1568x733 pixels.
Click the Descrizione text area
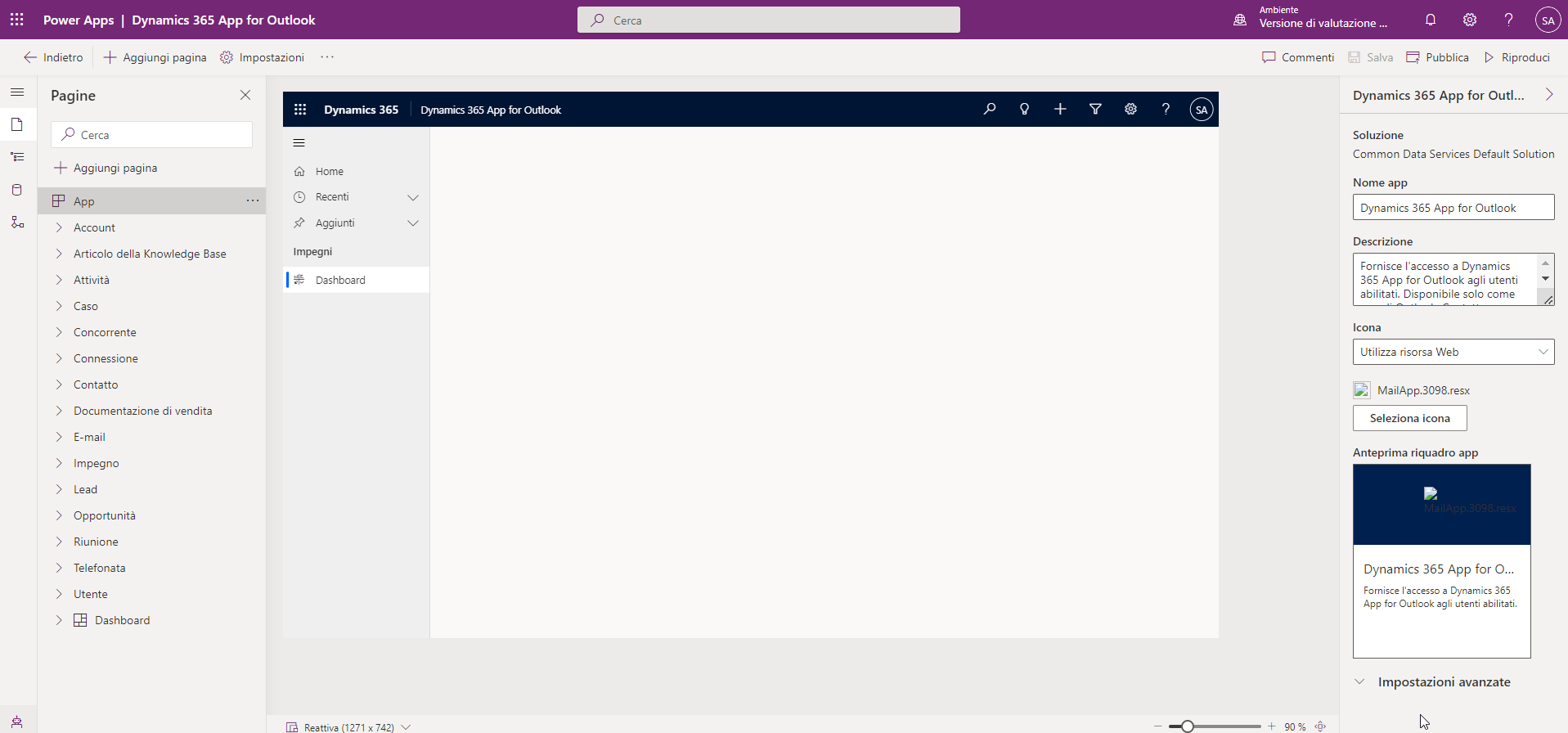click(1453, 280)
